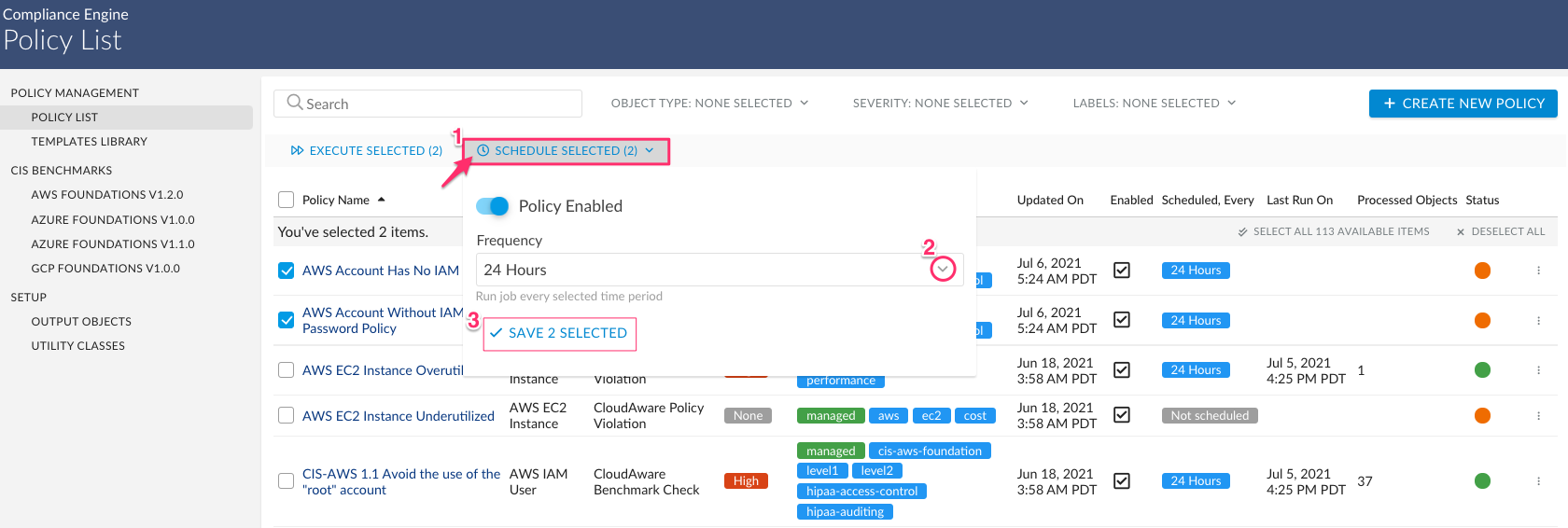Click the Deselect All x icon
The width and height of the screenshot is (1568, 528).
tap(1461, 232)
